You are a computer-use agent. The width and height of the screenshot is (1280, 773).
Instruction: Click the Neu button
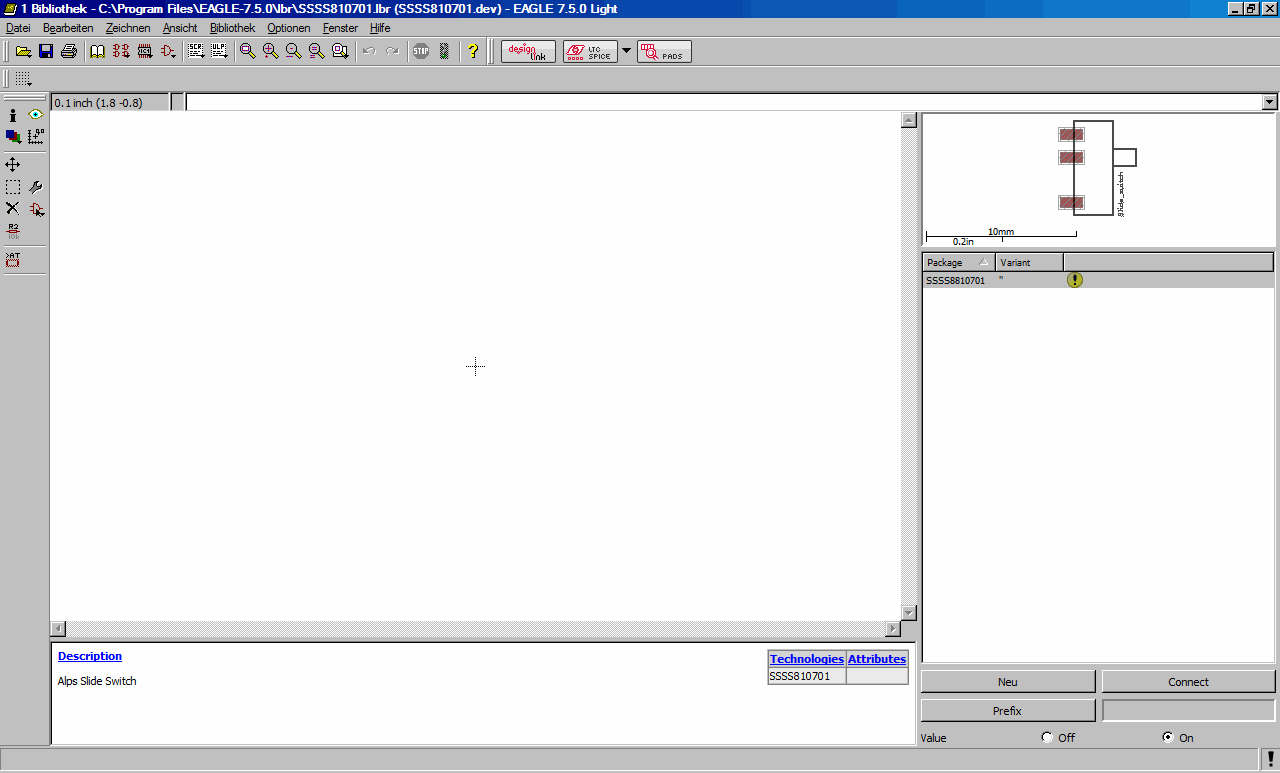(1008, 682)
